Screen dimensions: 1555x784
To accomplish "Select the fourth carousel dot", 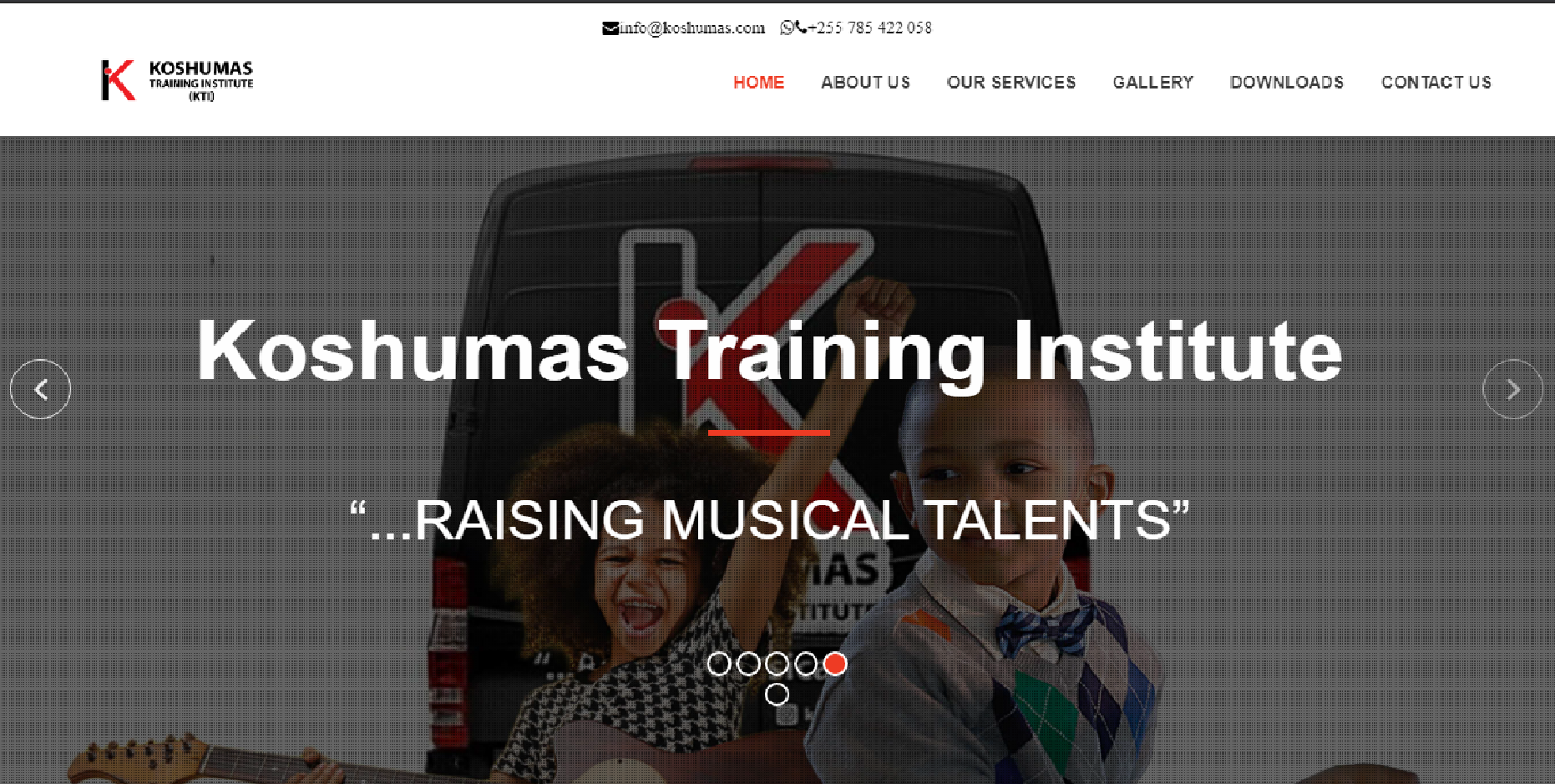I will [x=806, y=664].
